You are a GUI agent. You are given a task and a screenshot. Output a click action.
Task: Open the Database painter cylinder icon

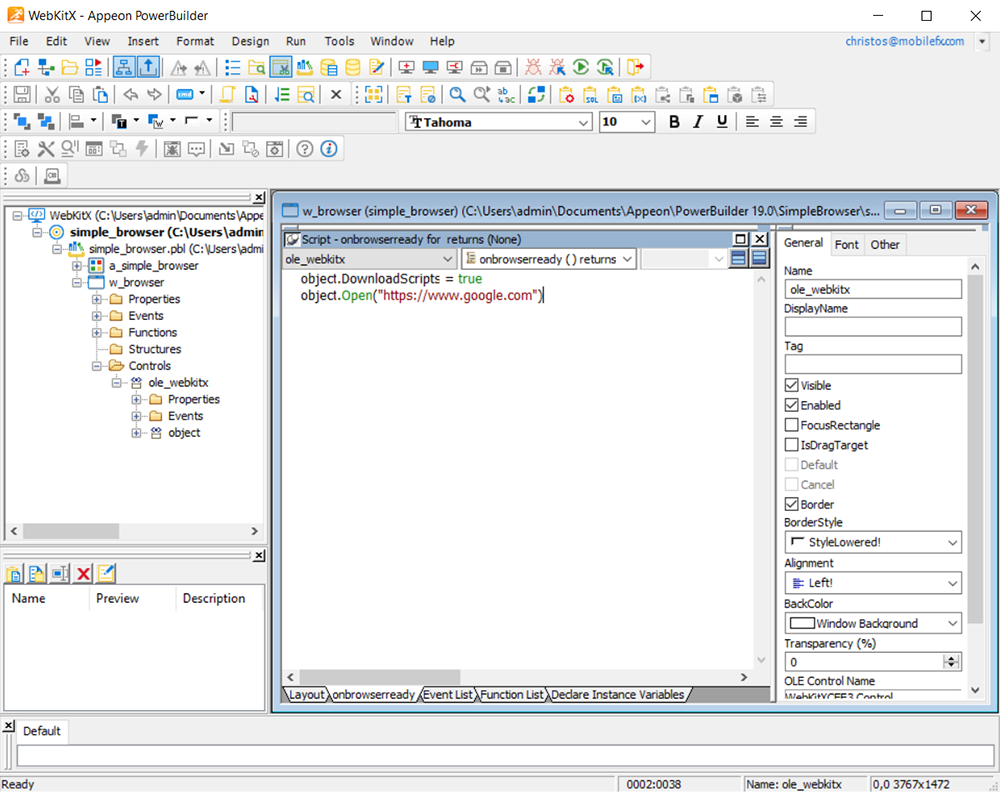353,67
